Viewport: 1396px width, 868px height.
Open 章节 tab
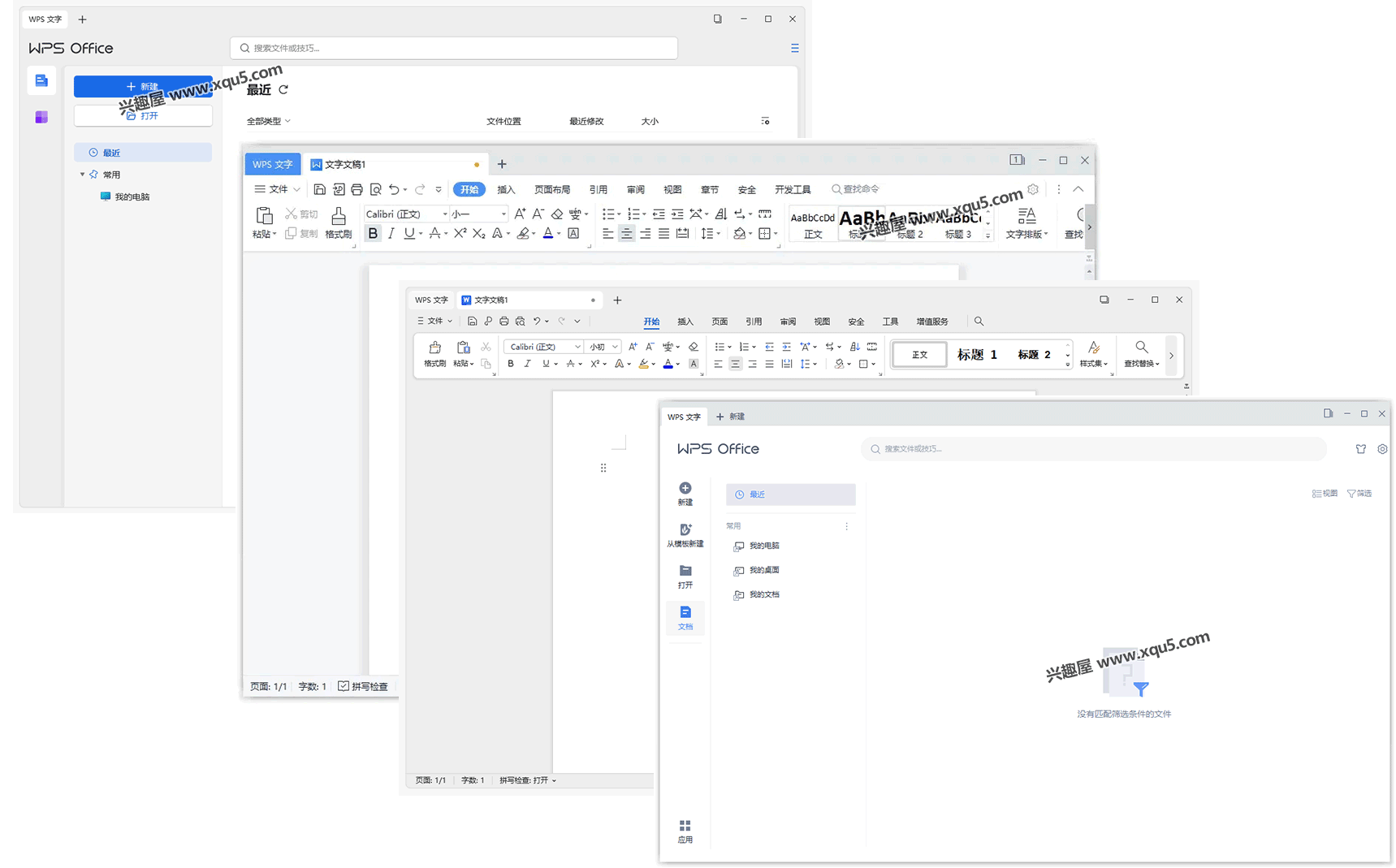[x=710, y=189]
